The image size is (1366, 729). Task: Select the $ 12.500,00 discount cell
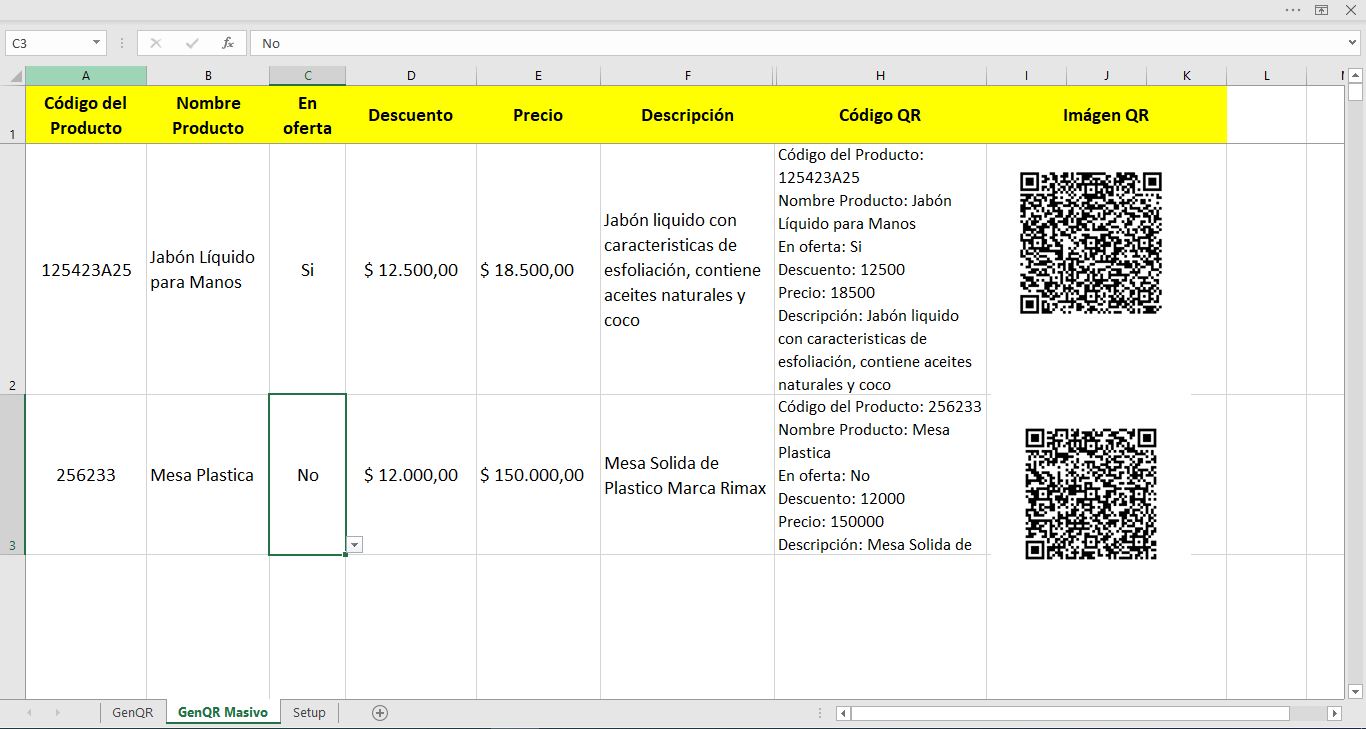tap(411, 269)
